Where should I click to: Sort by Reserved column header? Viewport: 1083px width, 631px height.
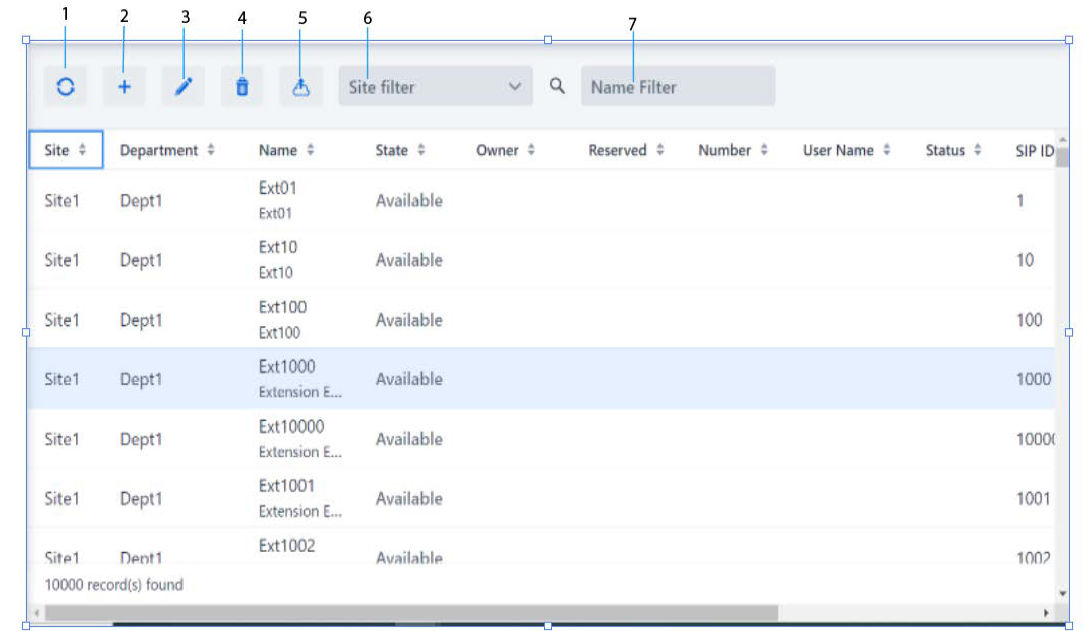(x=626, y=150)
